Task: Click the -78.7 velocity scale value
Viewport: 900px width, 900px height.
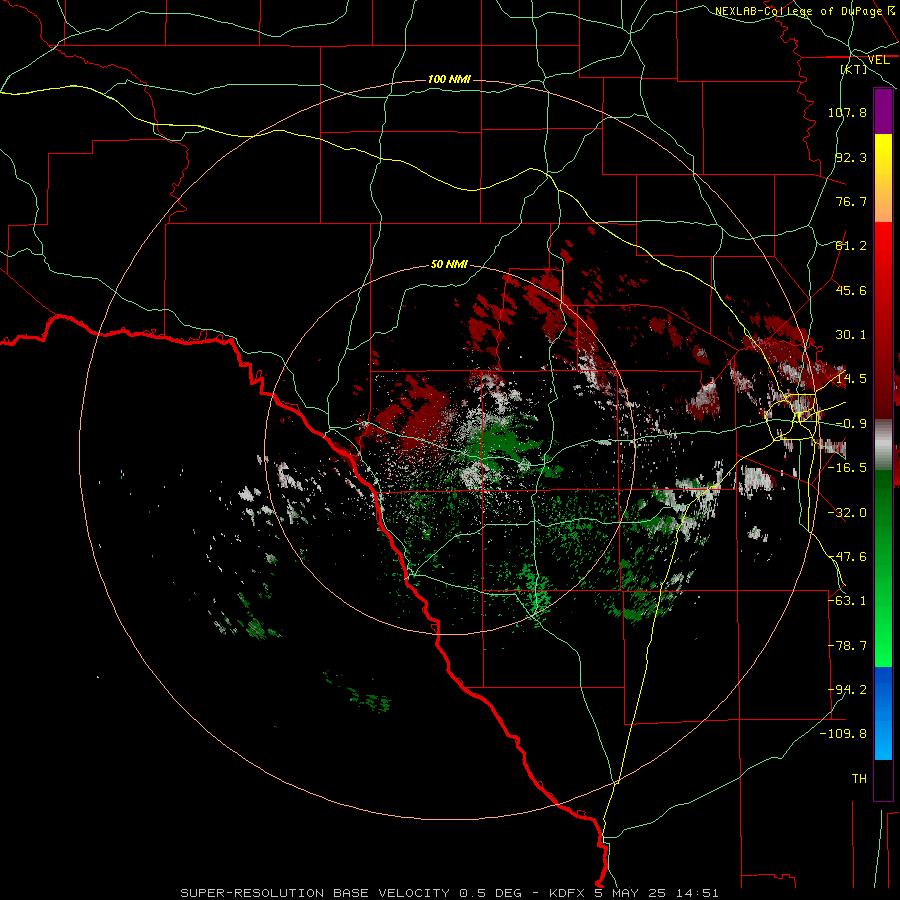Action: 847,646
